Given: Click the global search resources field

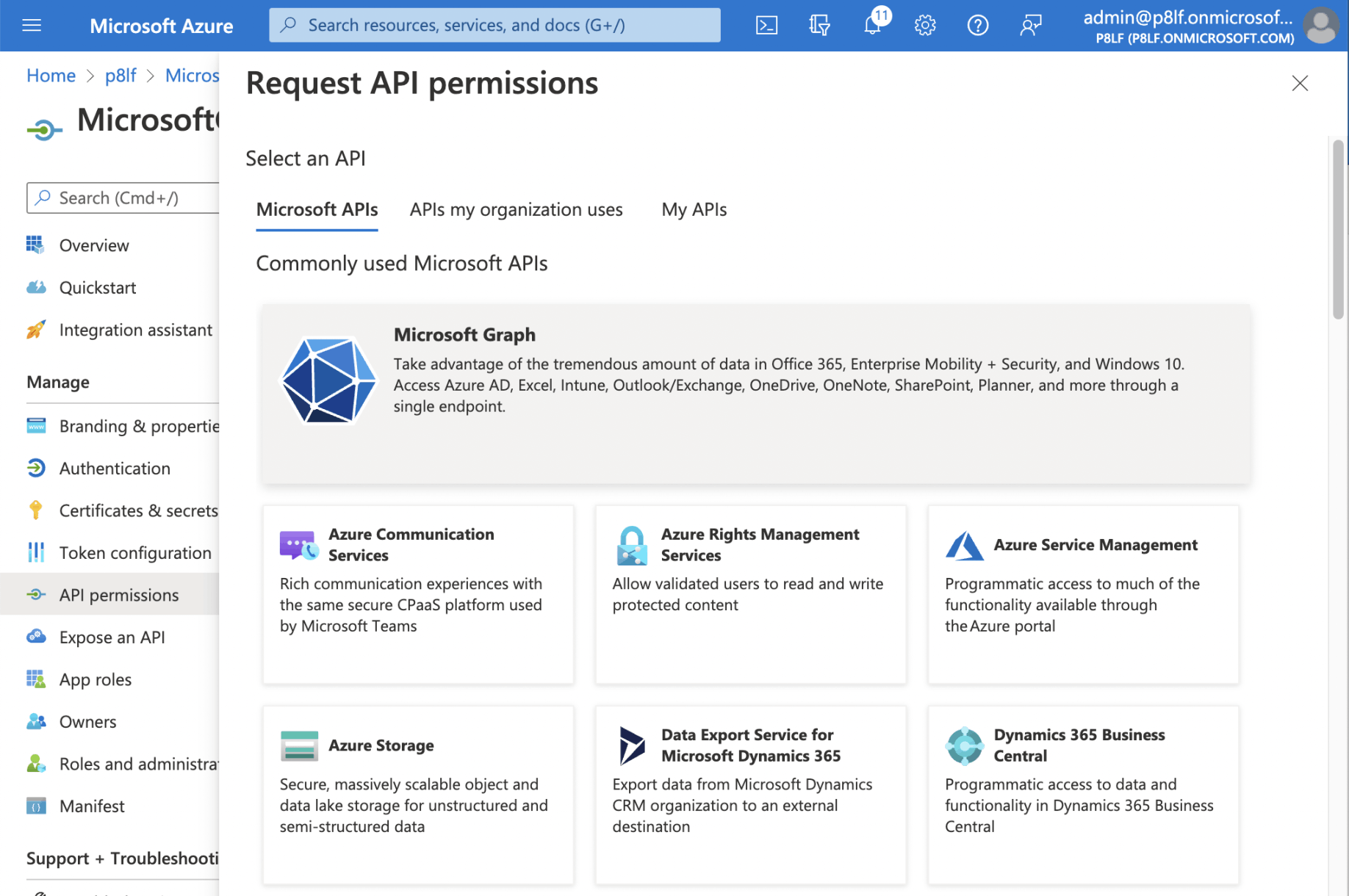Looking at the screenshot, I should pyautogui.click(x=494, y=26).
